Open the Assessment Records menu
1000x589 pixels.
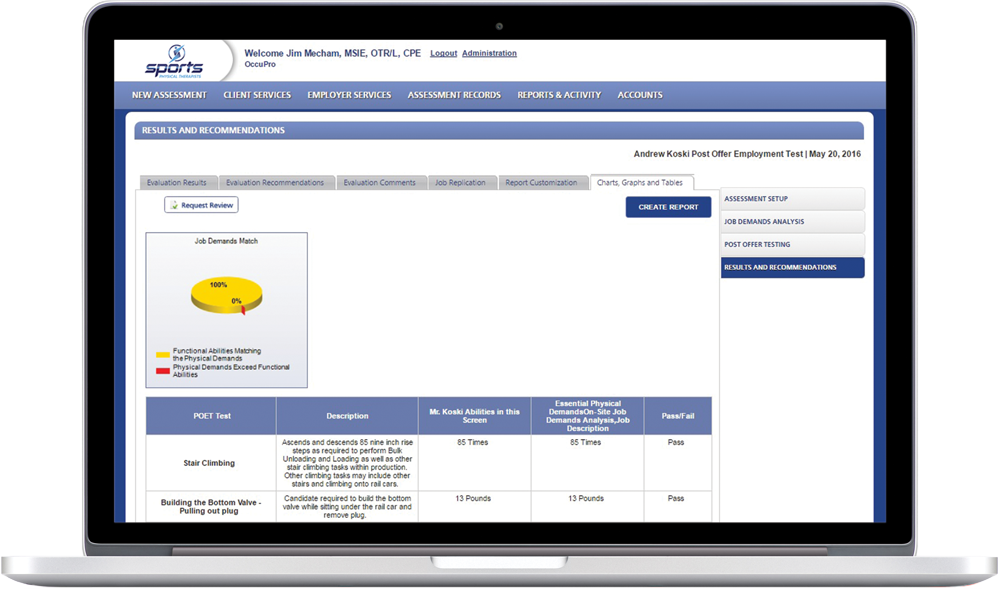coord(454,95)
